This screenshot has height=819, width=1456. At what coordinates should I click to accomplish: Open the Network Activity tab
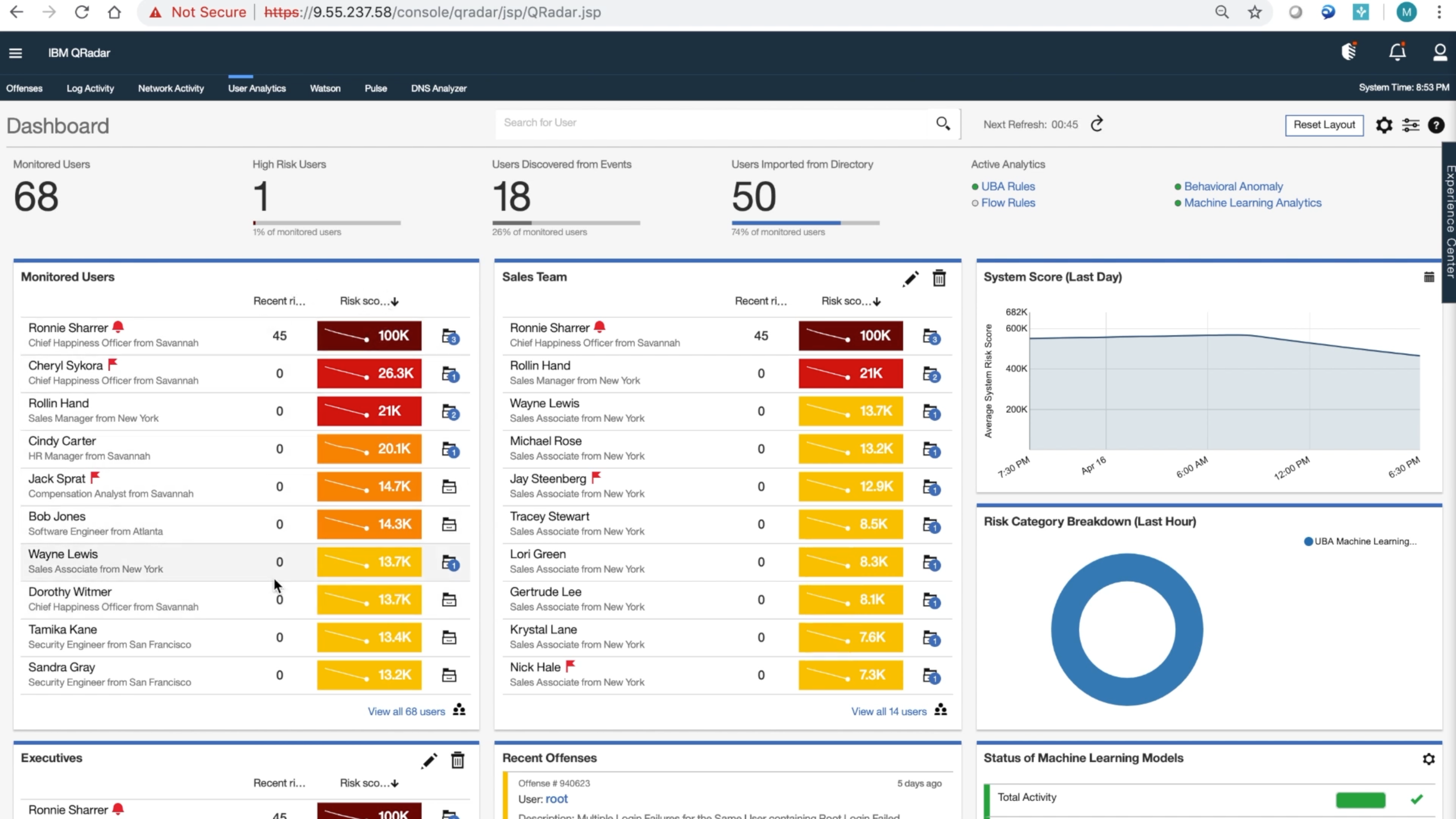click(171, 89)
